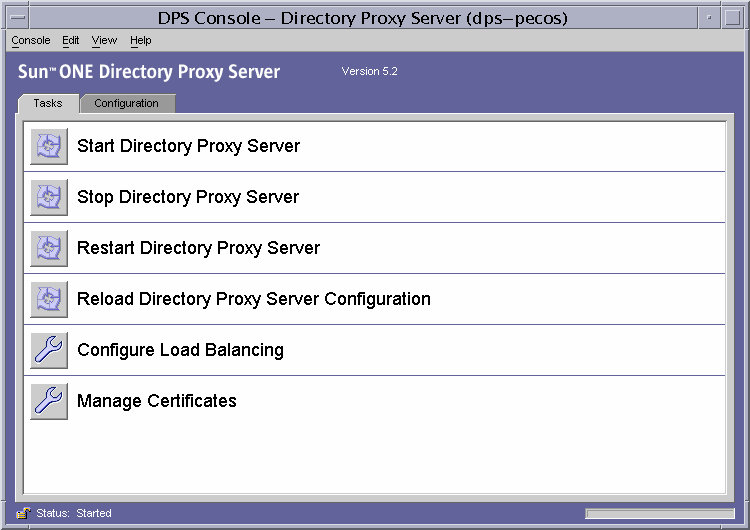Image resolution: width=750 pixels, height=530 pixels.
Task: Choose Stop Directory Proxy Server text
Action: click(x=188, y=197)
